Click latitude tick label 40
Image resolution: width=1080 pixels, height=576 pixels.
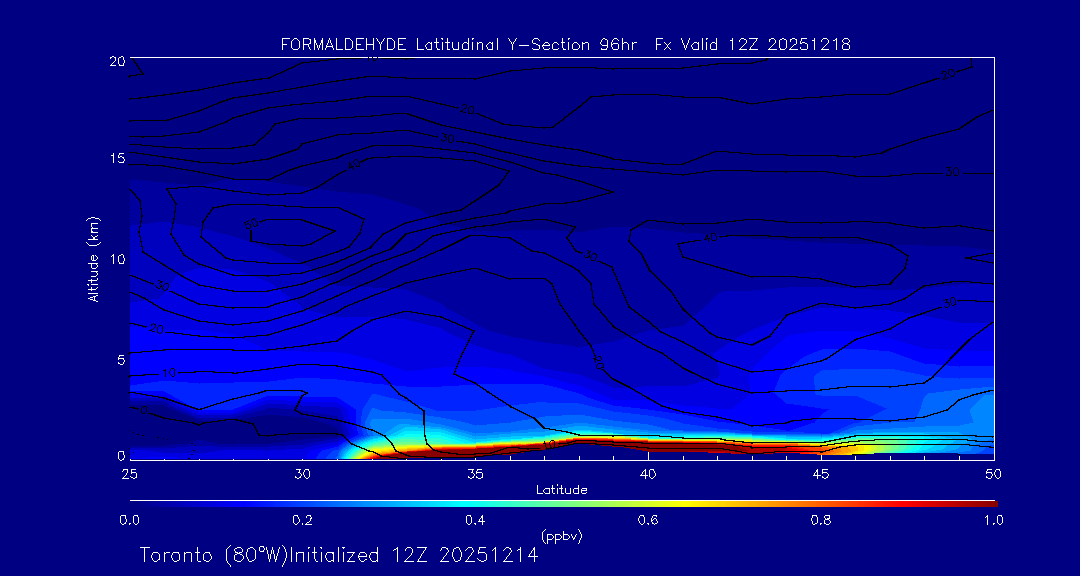coord(648,472)
